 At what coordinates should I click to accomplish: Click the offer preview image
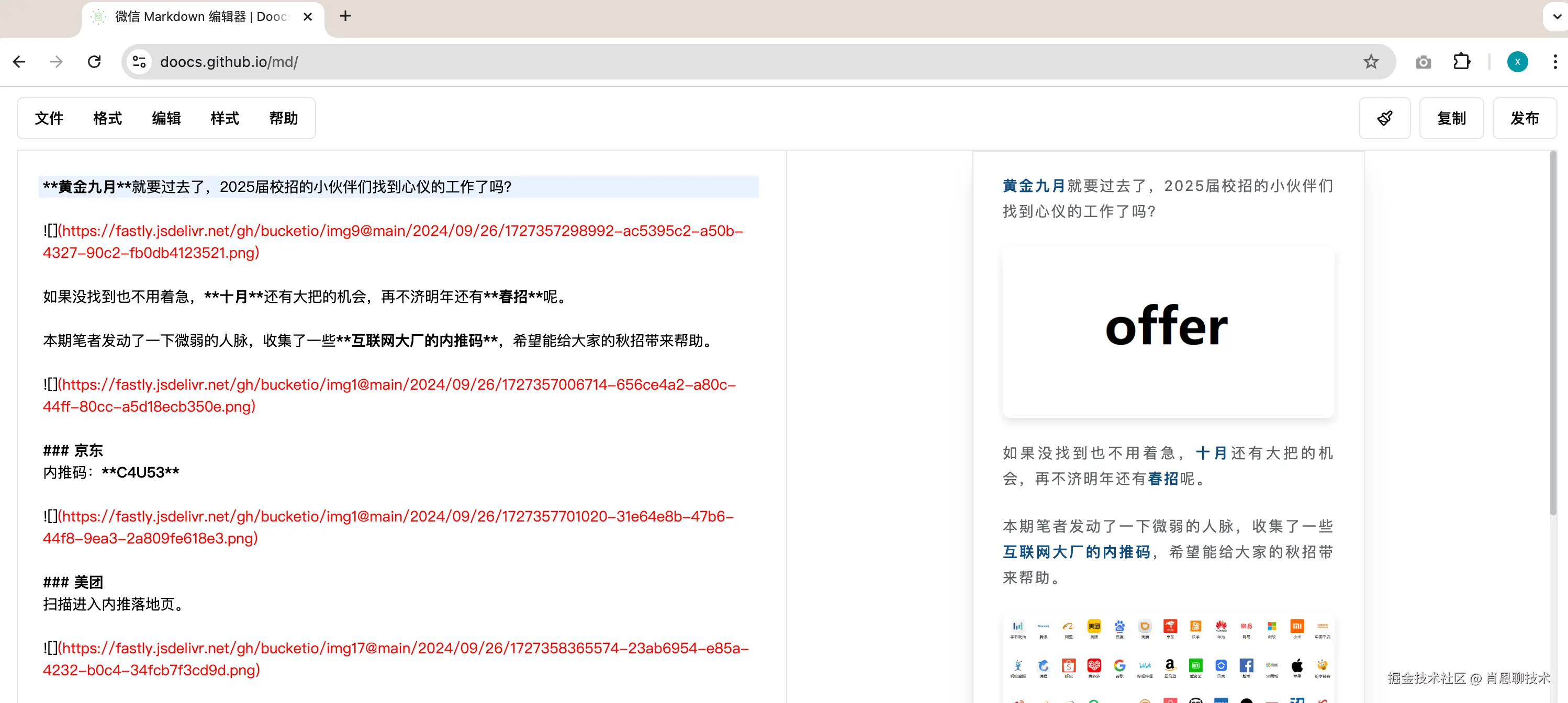coord(1168,332)
